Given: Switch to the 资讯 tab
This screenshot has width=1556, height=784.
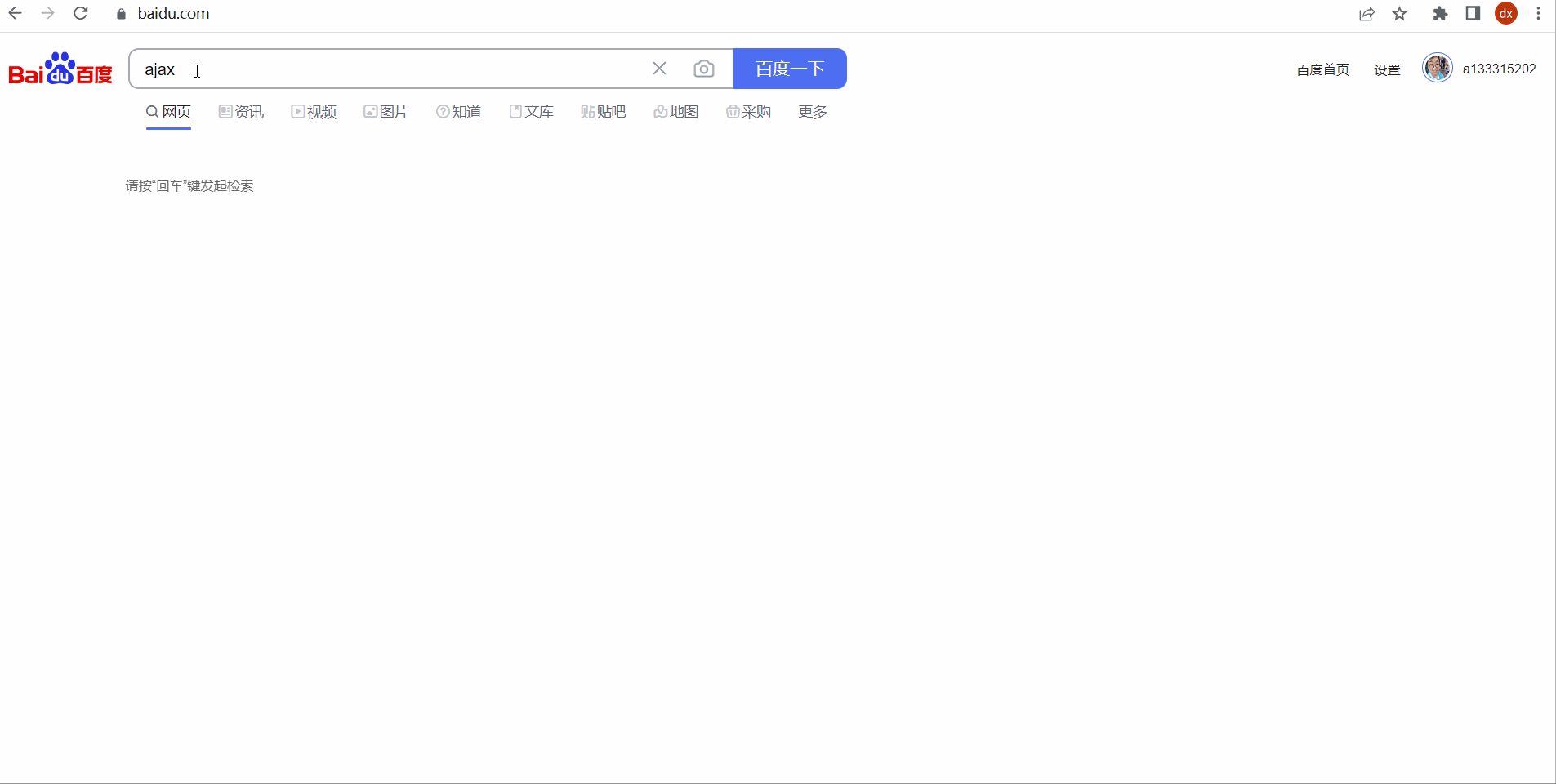Looking at the screenshot, I should [x=241, y=112].
